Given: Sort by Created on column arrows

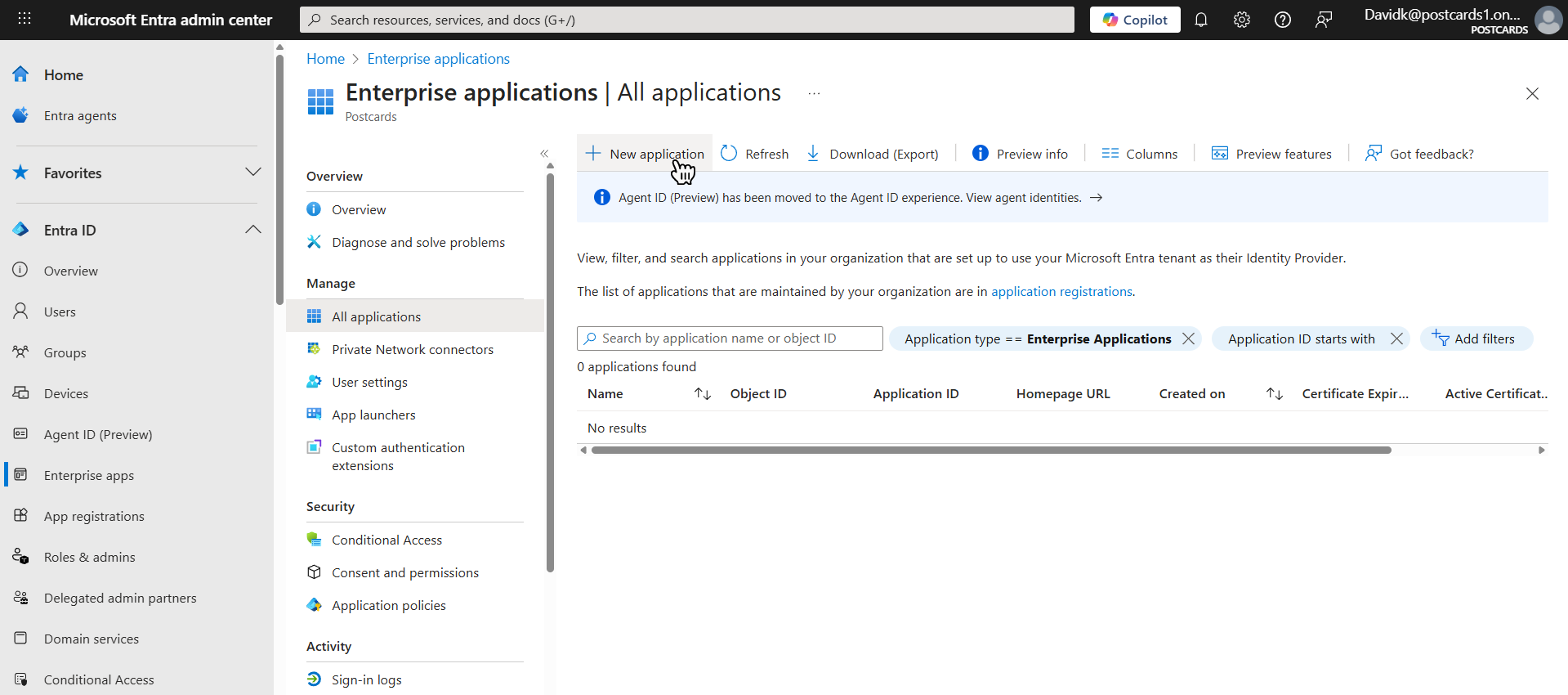Looking at the screenshot, I should [x=1275, y=394].
